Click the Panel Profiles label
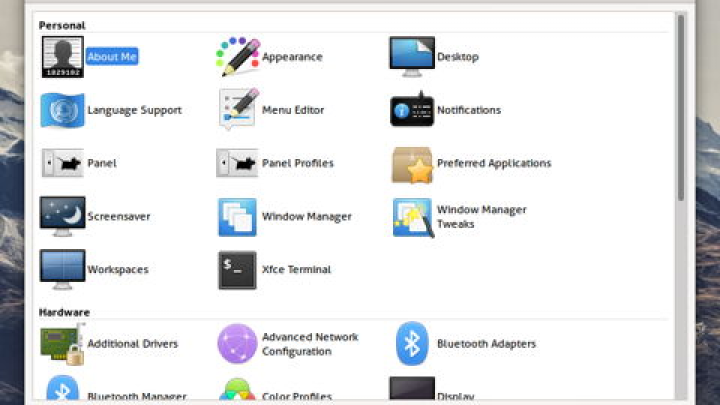The image size is (720, 405). [298, 163]
